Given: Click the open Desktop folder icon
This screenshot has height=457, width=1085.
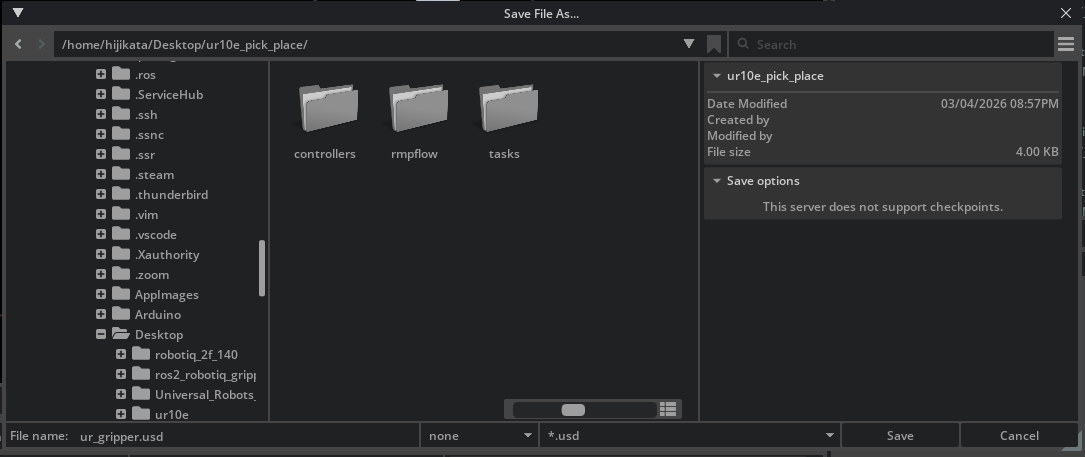Looking at the screenshot, I should tap(121, 334).
